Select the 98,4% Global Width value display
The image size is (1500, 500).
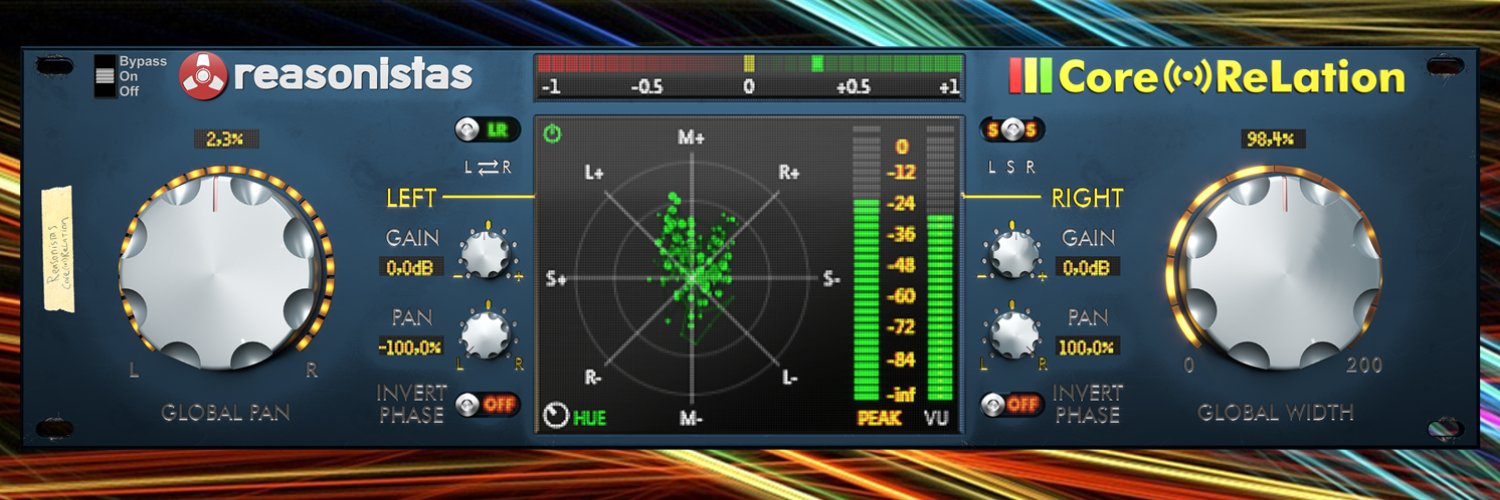point(1274,139)
